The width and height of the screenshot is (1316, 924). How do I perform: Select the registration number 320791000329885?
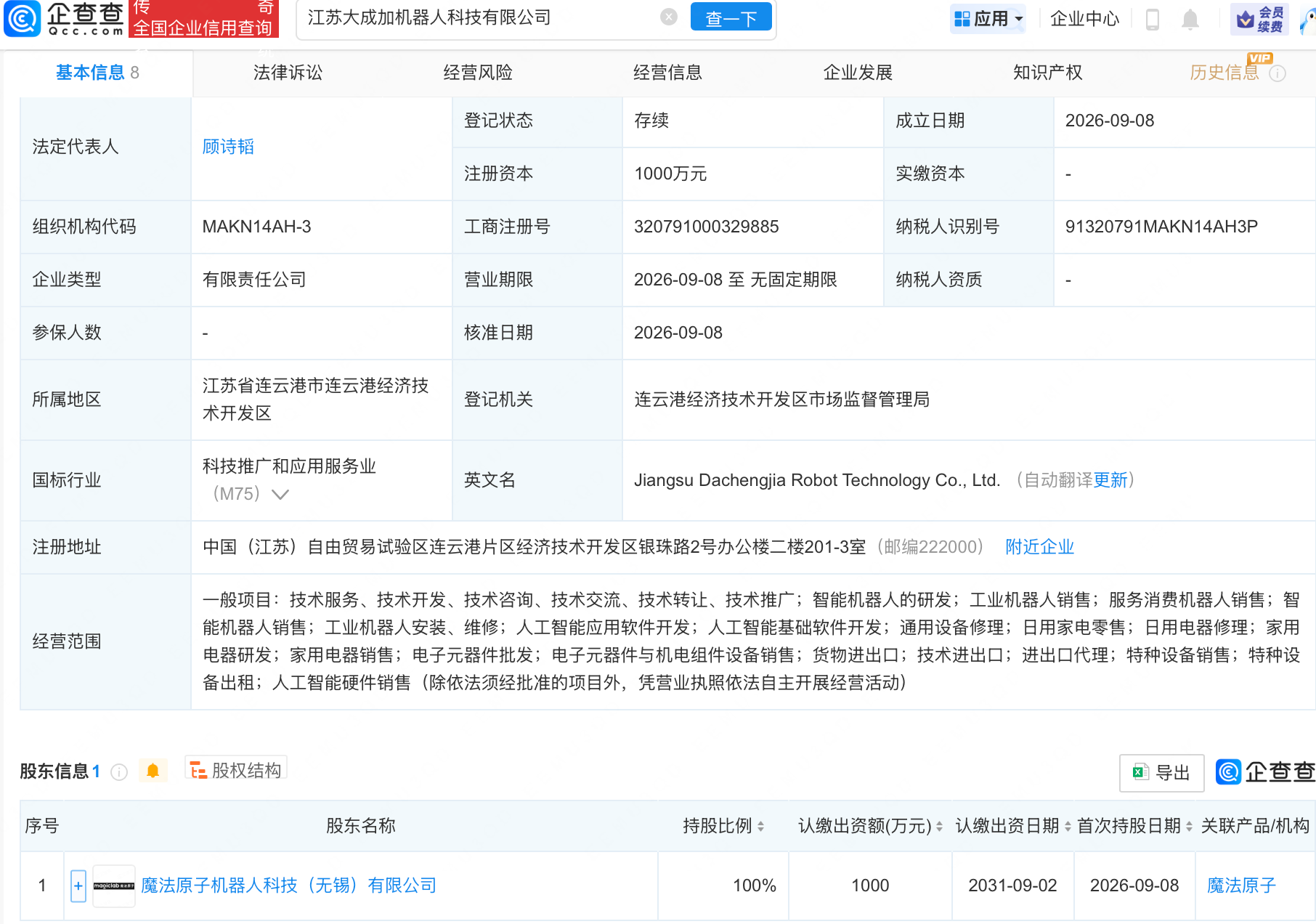(706, 227)
